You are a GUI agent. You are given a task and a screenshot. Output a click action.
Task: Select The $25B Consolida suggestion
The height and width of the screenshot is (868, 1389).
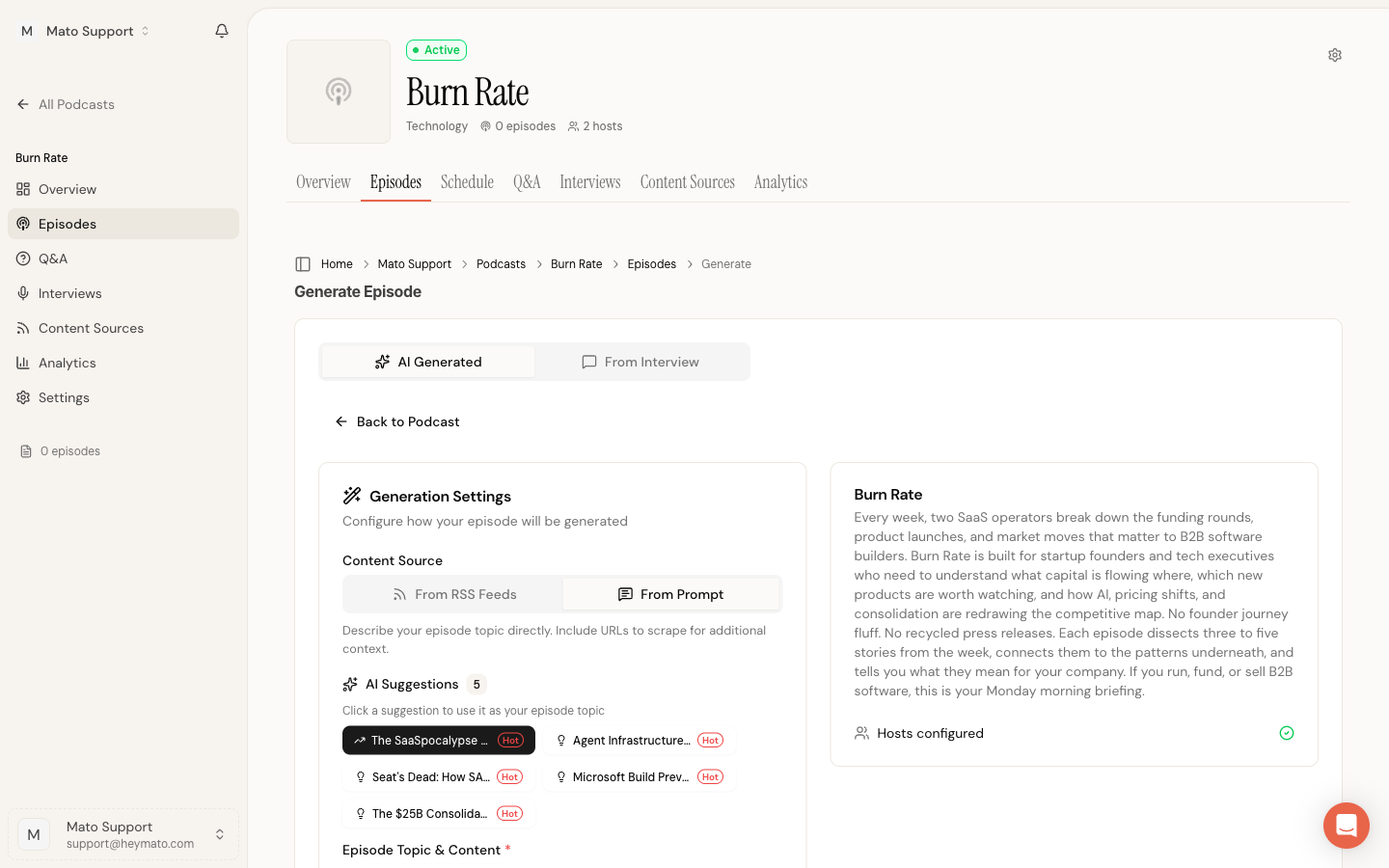tap(439, 814)
